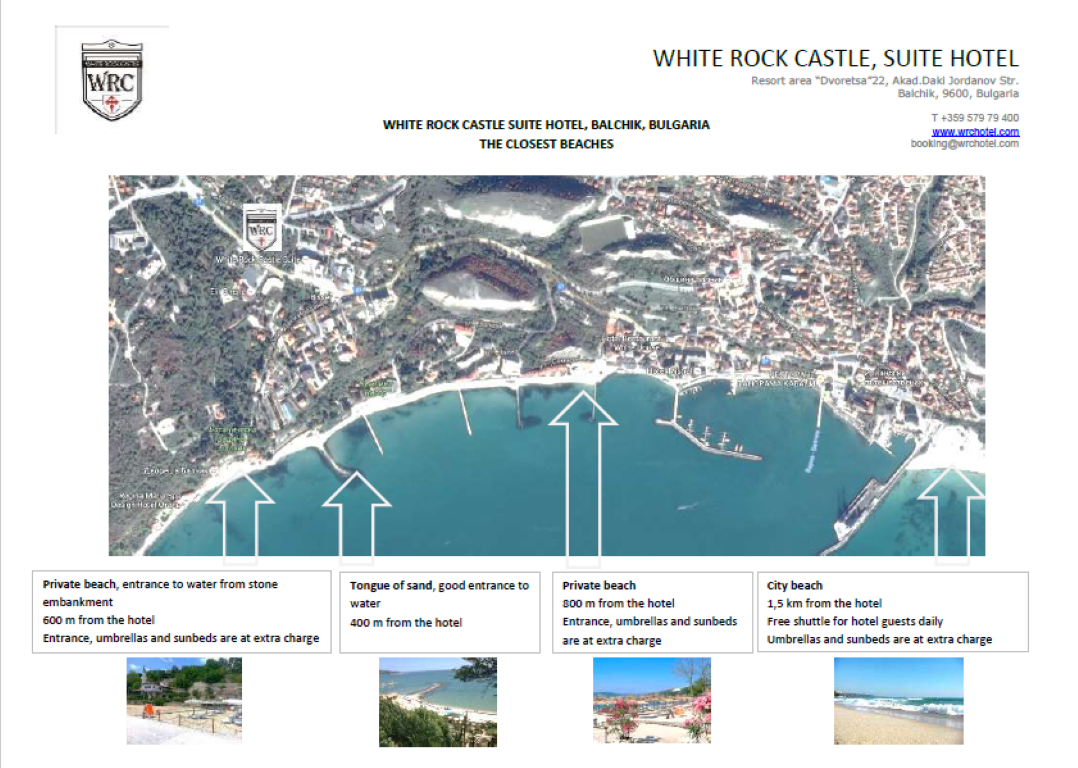Open the www.wrchotel.com link
This screenshot has width=1078, height=768.
[x=975, y=131]
